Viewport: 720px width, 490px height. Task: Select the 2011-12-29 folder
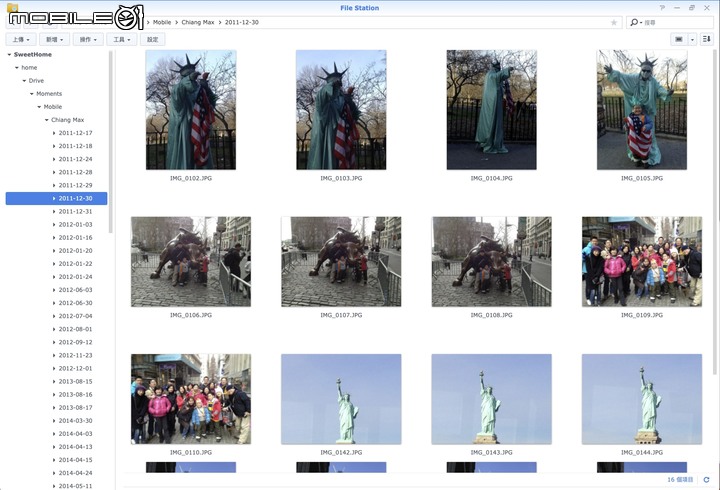(75, 186)
